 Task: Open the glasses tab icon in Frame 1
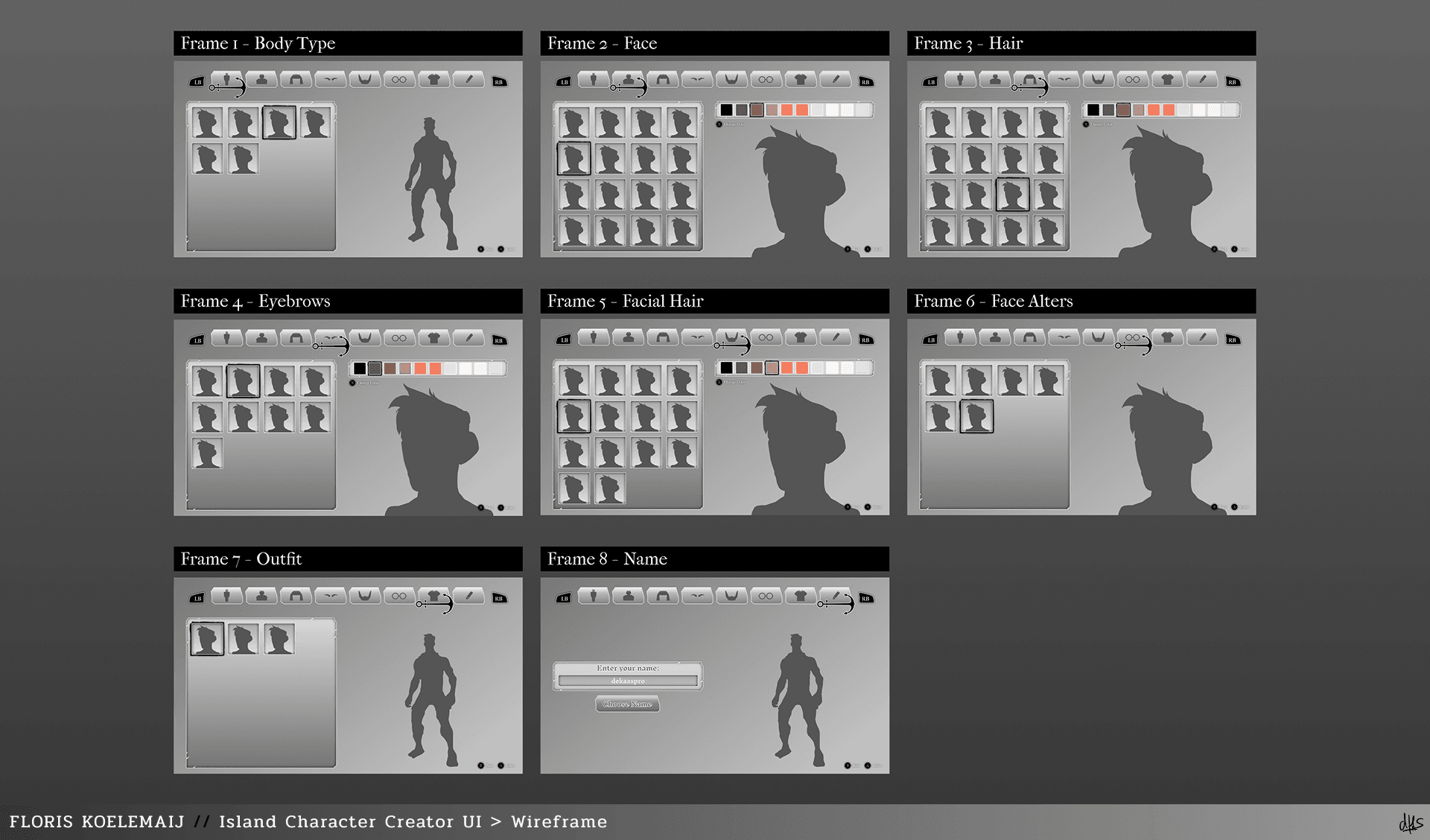[x=399, y=80]
